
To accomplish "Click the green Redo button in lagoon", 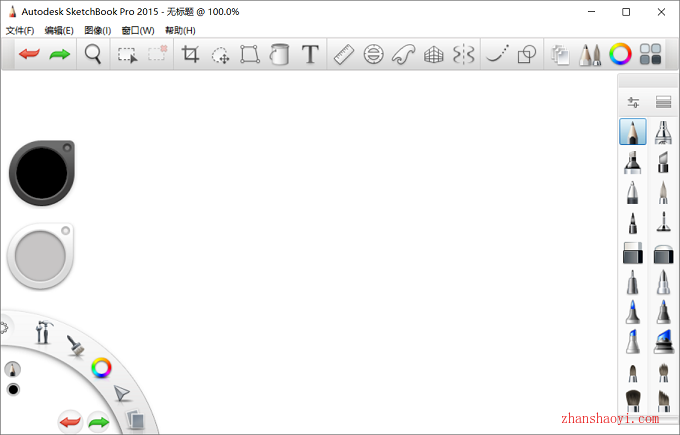I will coord(98,422).
